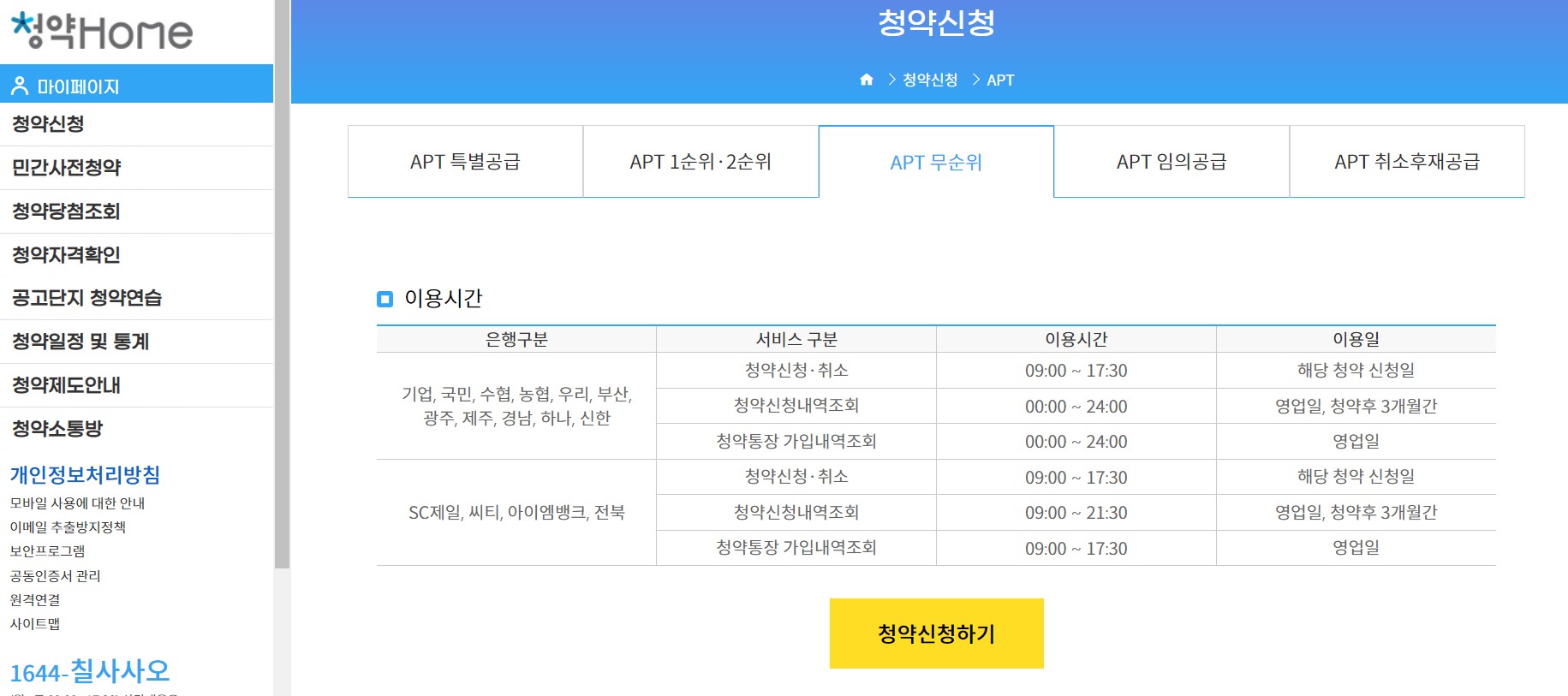This screenshot has height=696, width=1568.
Task: Click the blue square icon beside 이용시간
Action: tap(385, 299)
